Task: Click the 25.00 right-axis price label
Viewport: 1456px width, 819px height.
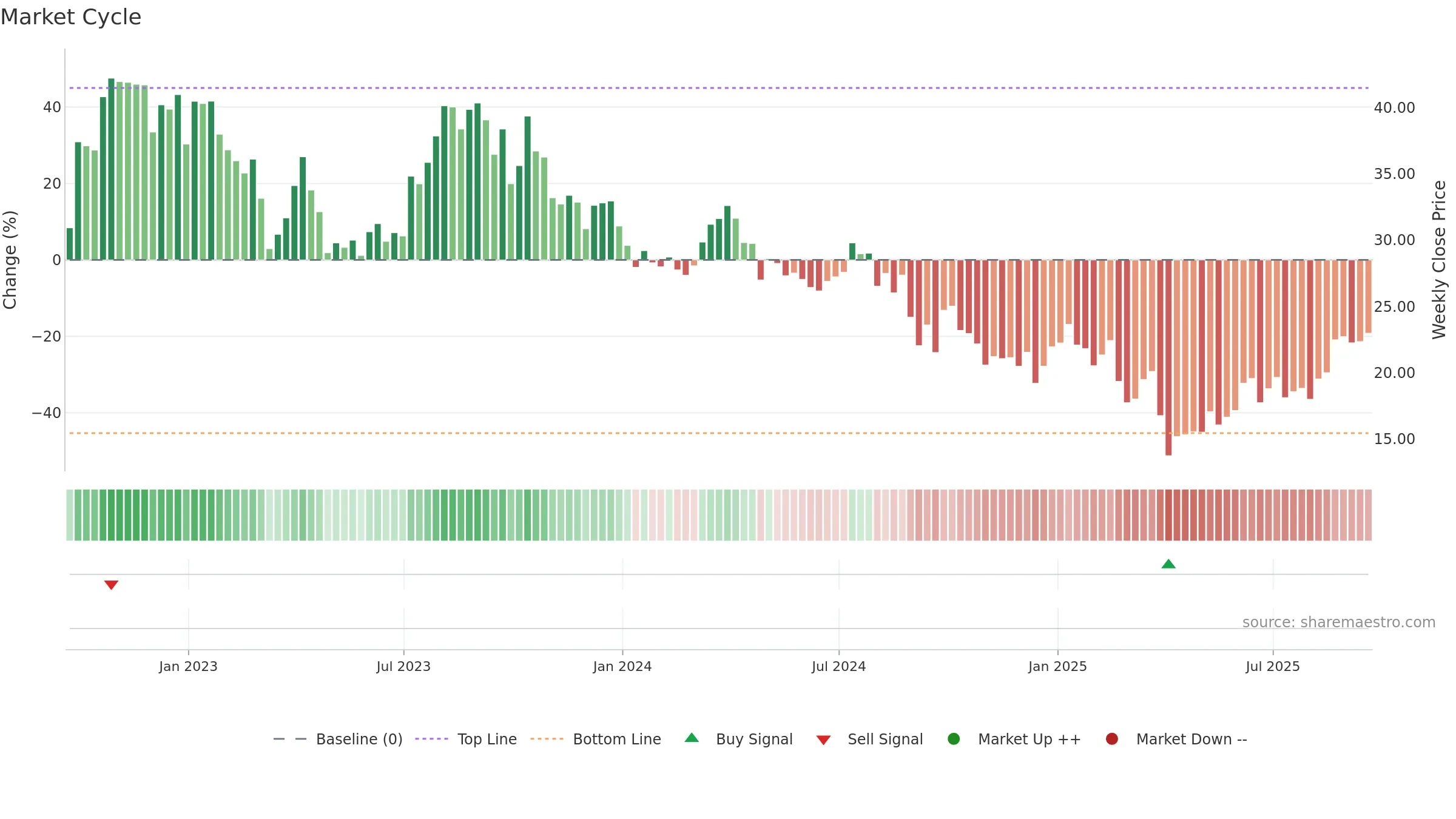Action: tap(1394, 306)
